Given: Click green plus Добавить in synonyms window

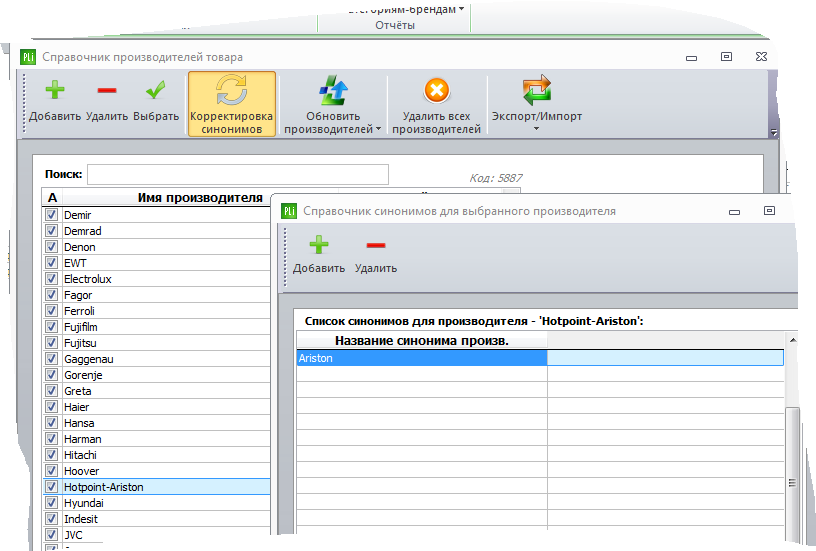Looking at the screenshot, I should [318, 245].
